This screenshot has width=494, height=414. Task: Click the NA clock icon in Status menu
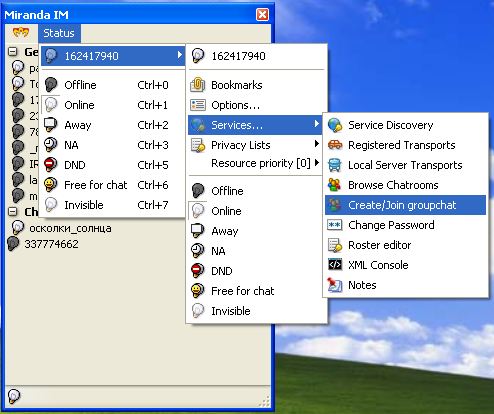(x=51, y=145)
